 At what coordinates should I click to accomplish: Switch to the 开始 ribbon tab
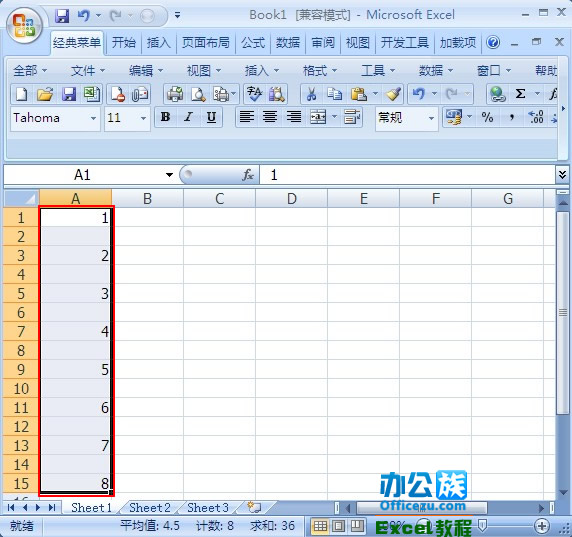[124, 43]
